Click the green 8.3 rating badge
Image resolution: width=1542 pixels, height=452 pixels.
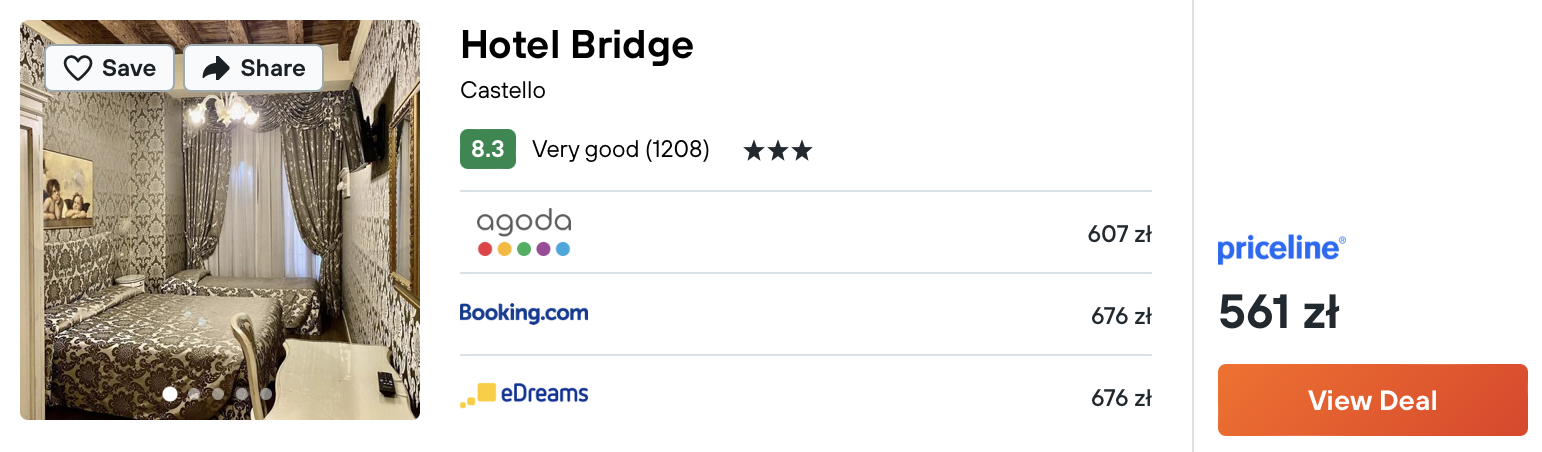click(488, 149)
